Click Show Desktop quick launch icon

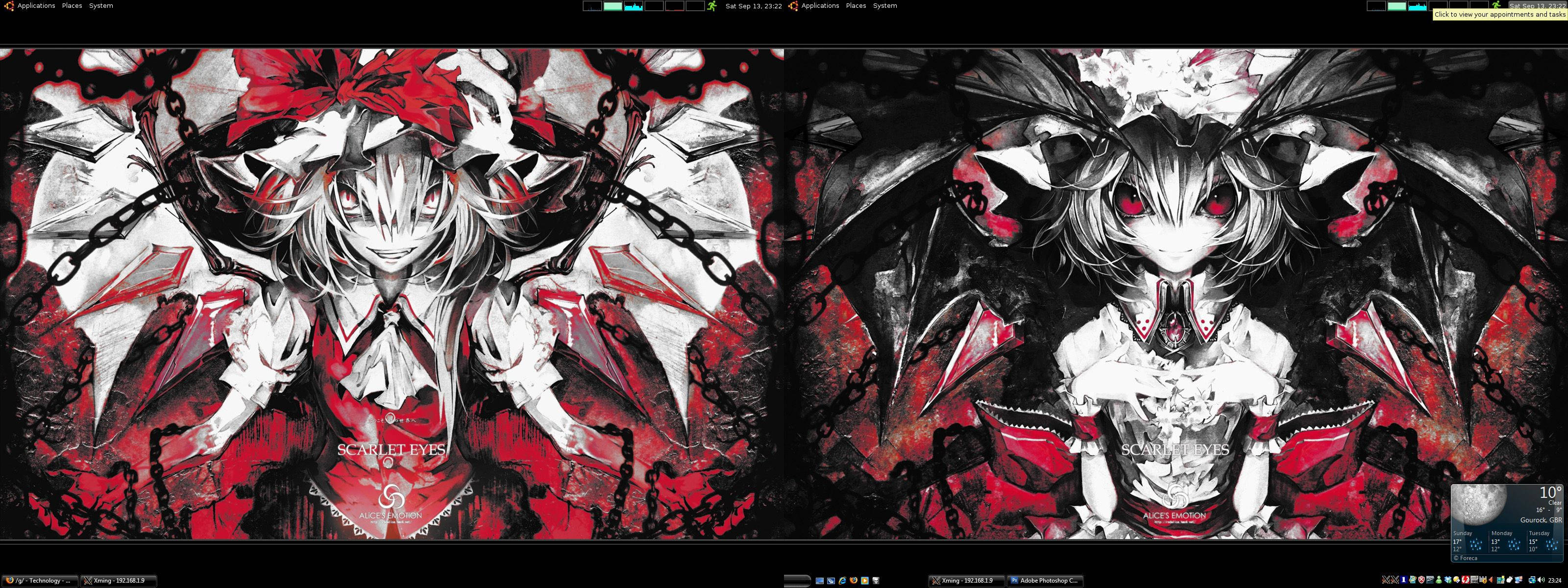click(x=820, y=581)
